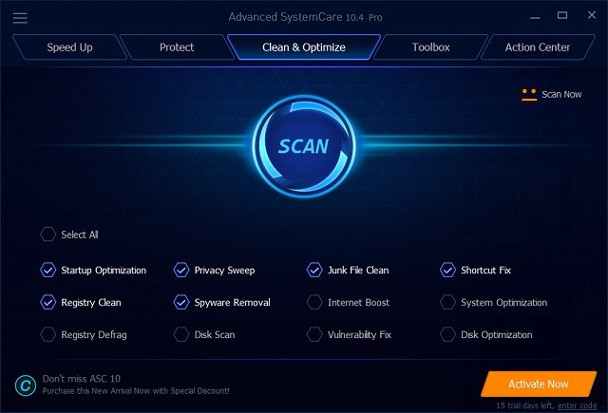
Task: Click the big circular SCAN button
Action: tap(304, 146)
